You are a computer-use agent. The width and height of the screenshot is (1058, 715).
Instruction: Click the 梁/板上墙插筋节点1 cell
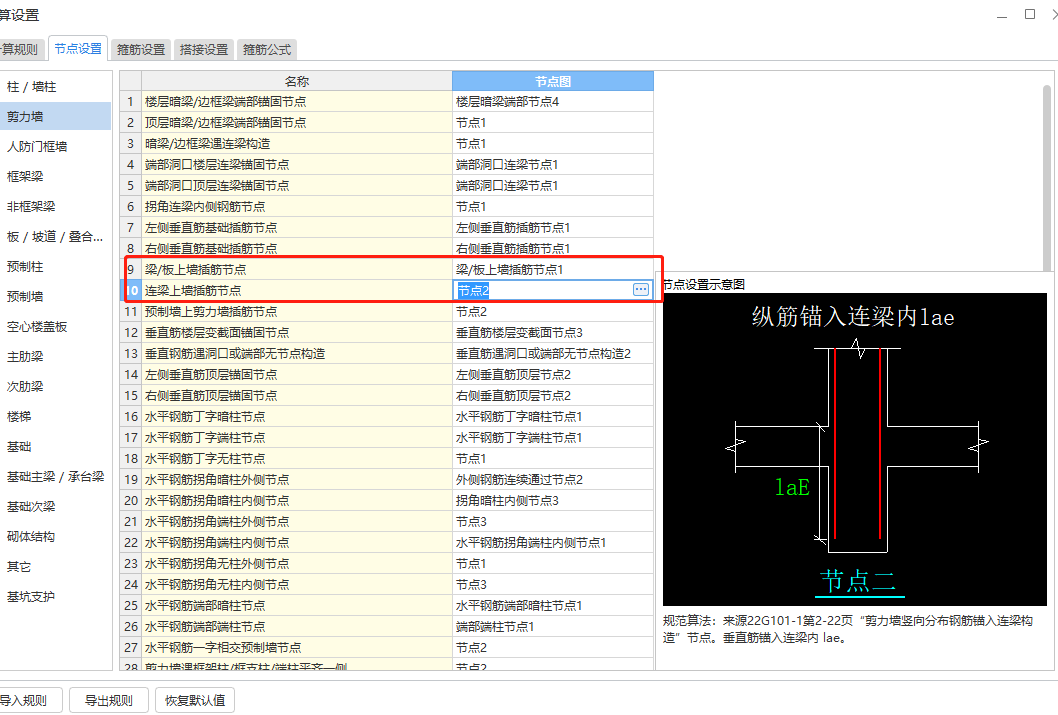pos(553,269)
